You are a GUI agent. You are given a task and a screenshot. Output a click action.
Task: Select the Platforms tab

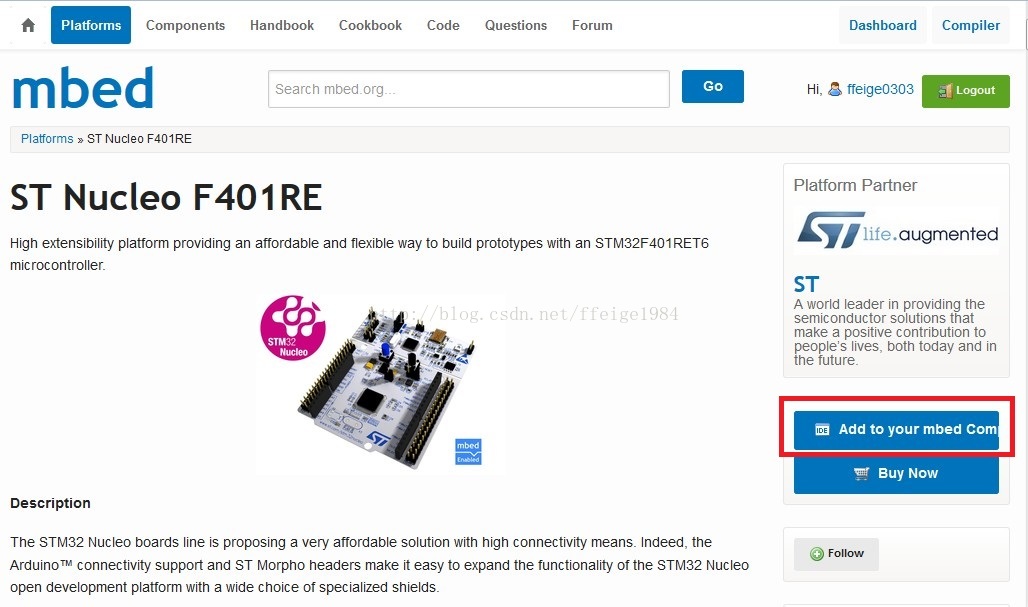(x=91, y=25)
